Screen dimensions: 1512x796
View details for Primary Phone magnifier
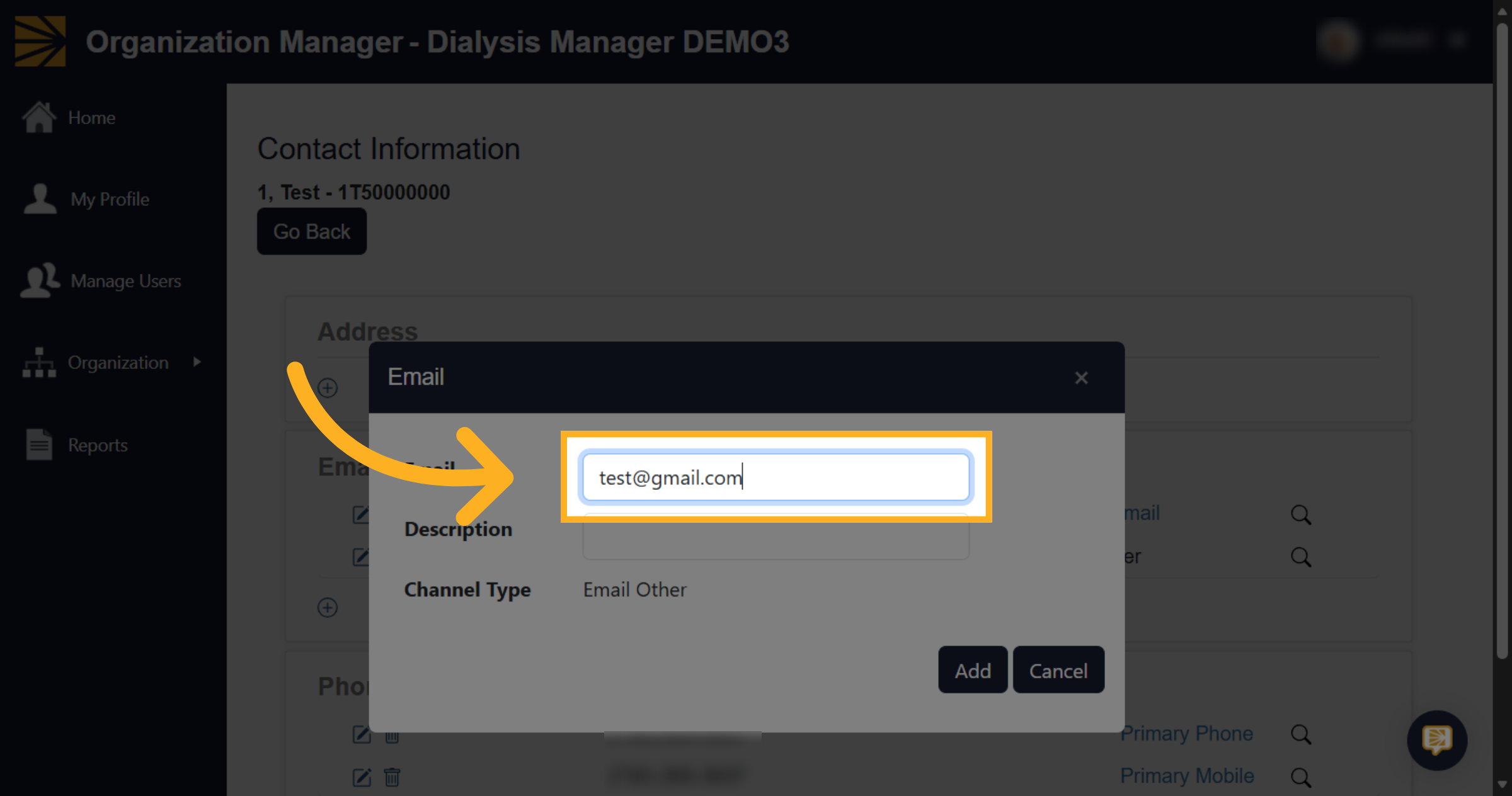pyautogui.click(x=1301, y=735)
